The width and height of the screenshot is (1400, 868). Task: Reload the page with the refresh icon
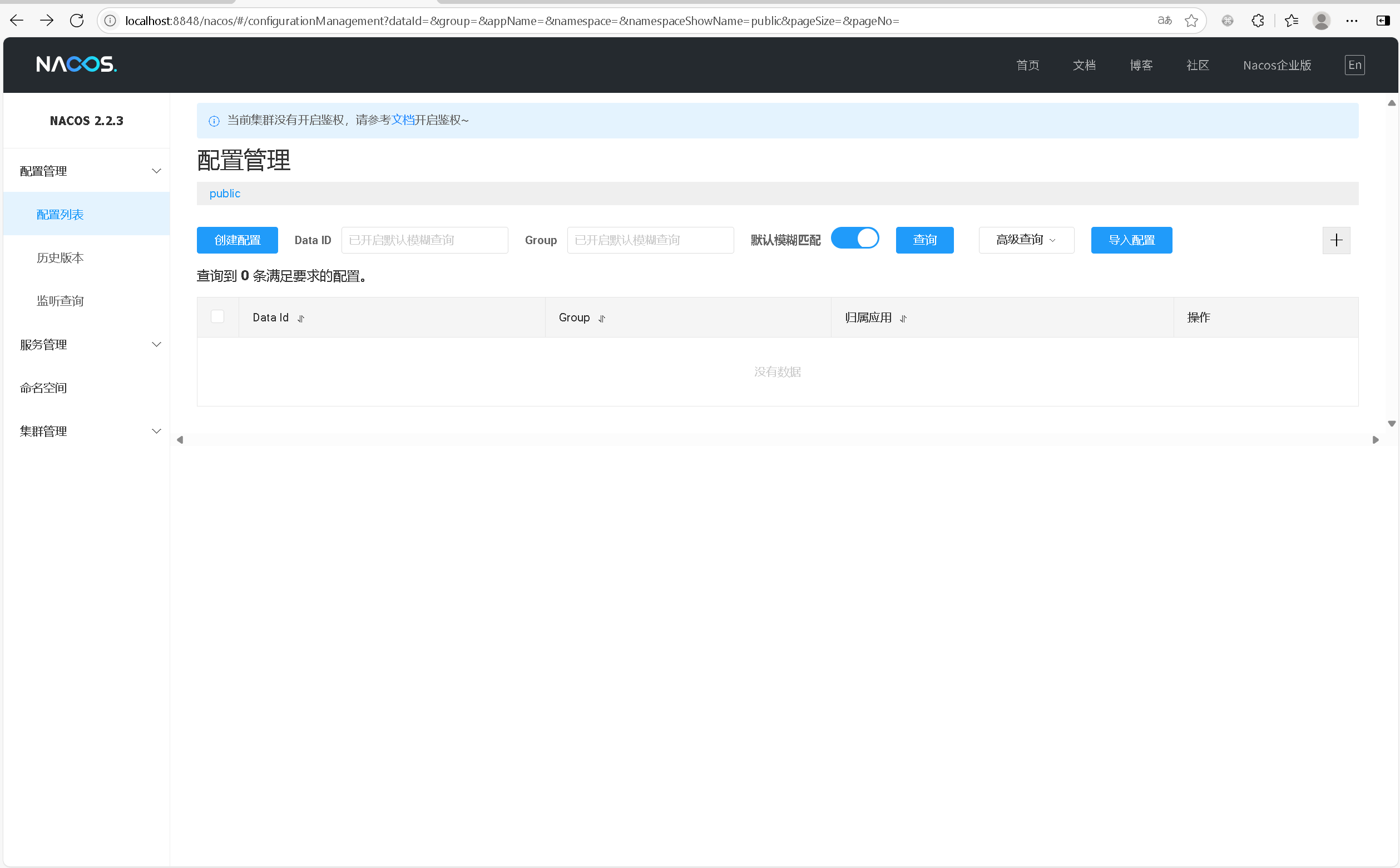(x=76, y=20)
